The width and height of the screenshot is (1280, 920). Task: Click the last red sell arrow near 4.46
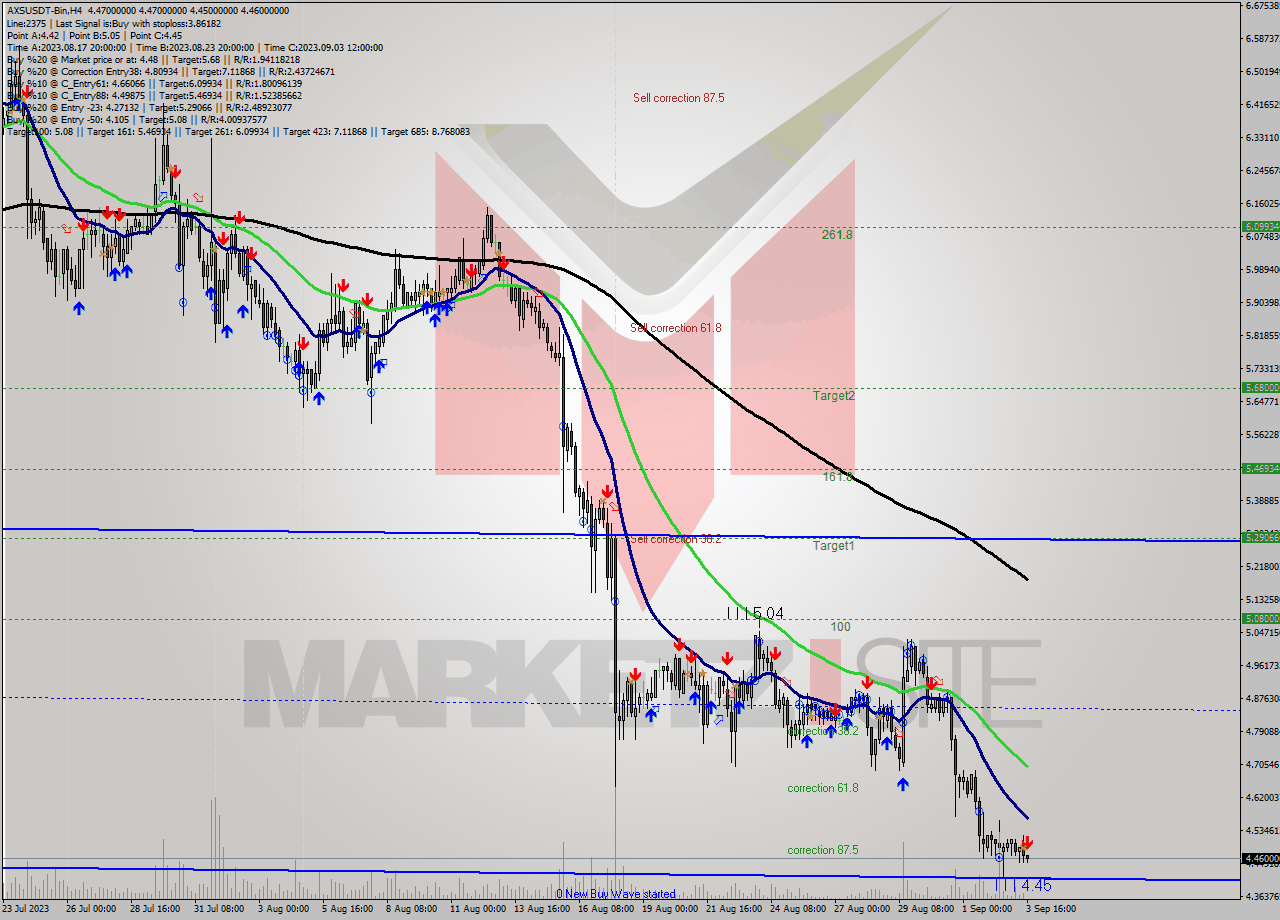click(1028, 843)
